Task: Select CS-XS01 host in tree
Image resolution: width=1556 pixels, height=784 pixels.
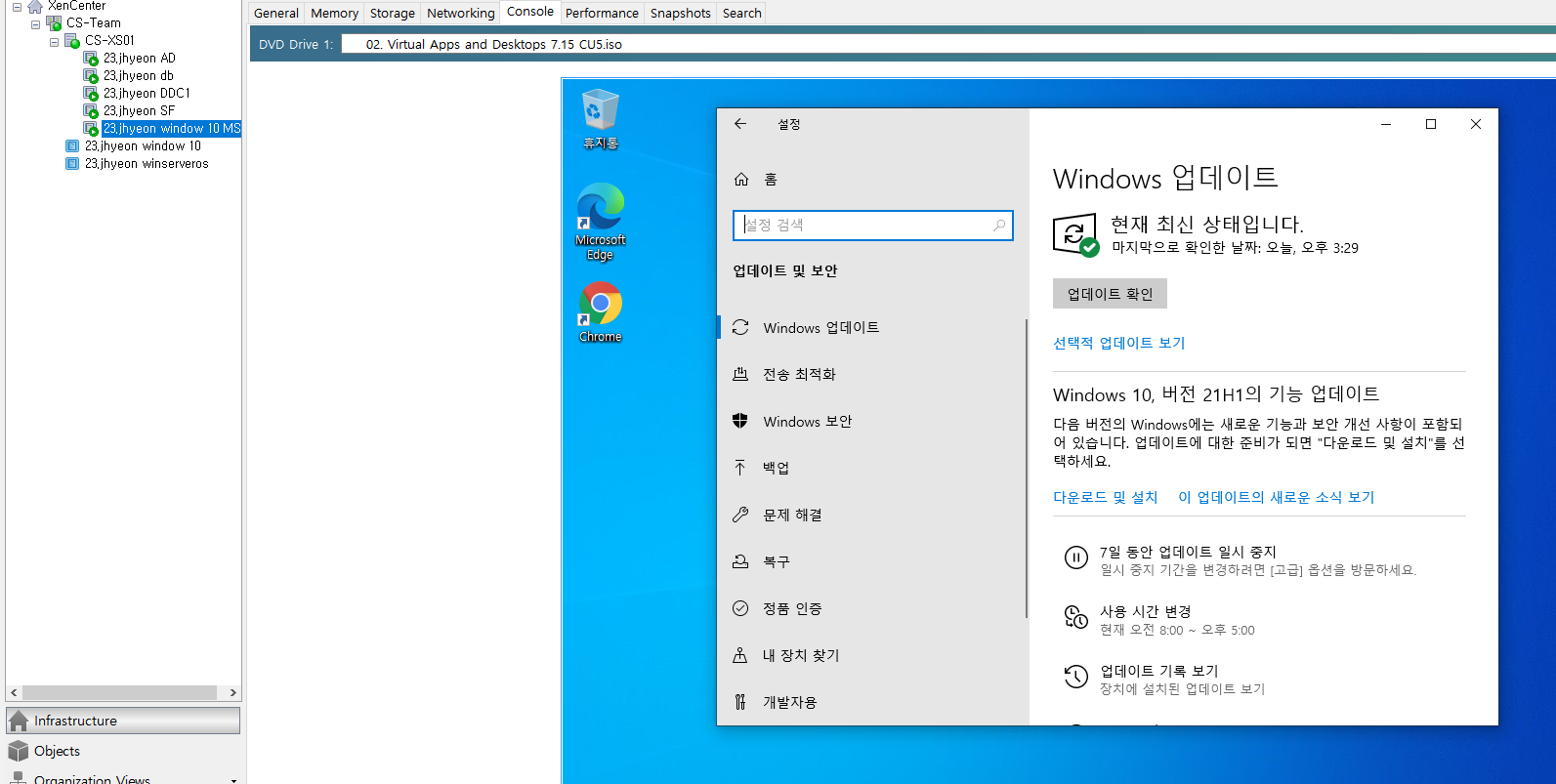Action: pyautogui.click(x=109, y=41)
